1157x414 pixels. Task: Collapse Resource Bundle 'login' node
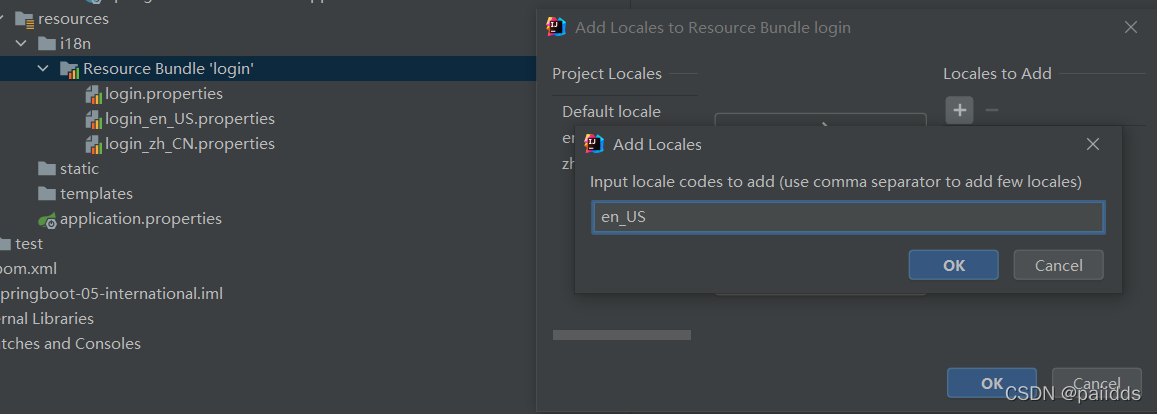[x=43, y=69]
